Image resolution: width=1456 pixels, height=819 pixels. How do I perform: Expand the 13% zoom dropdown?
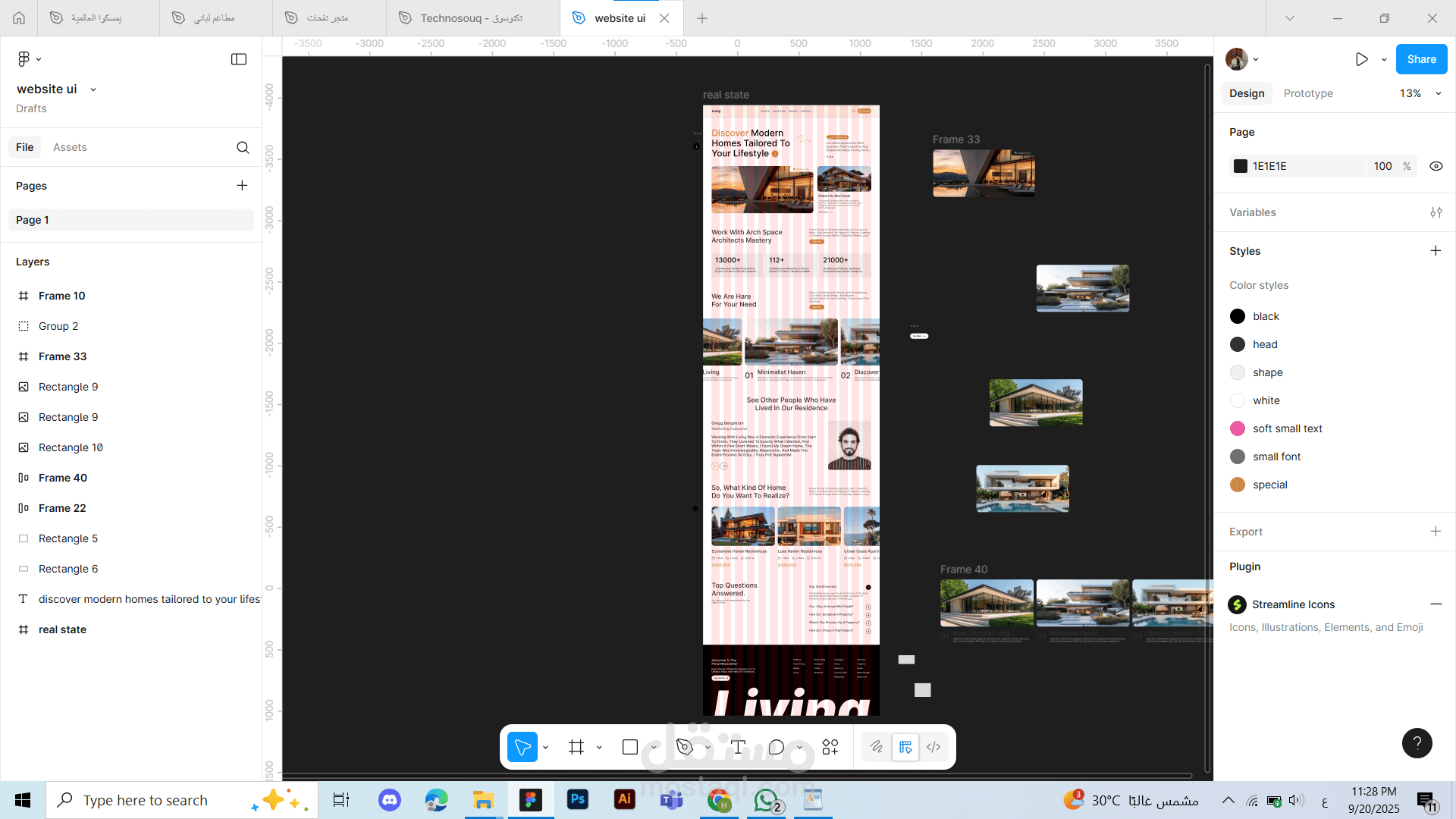pos(1438,93)
